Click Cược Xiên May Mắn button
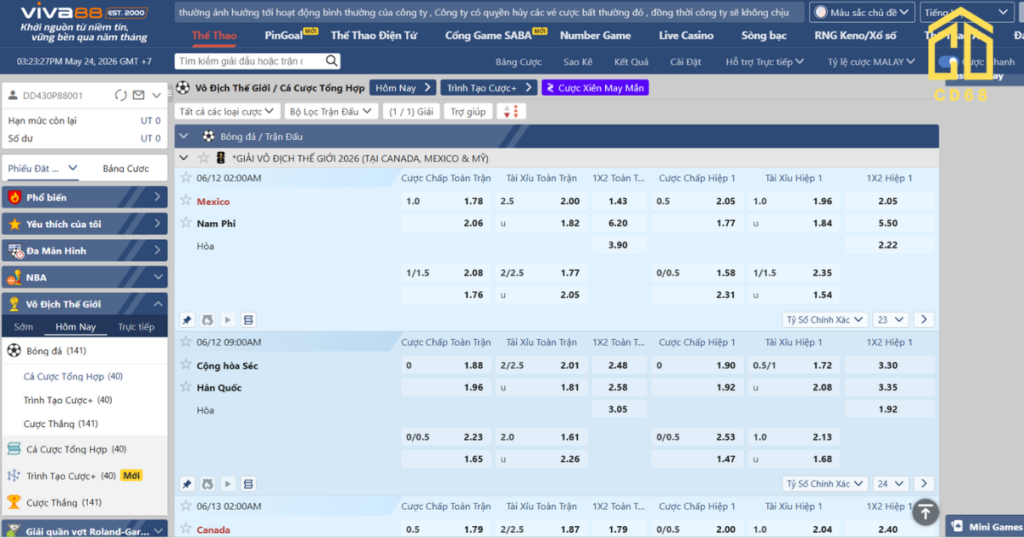The image size is (1024, 538). (595, 87)
